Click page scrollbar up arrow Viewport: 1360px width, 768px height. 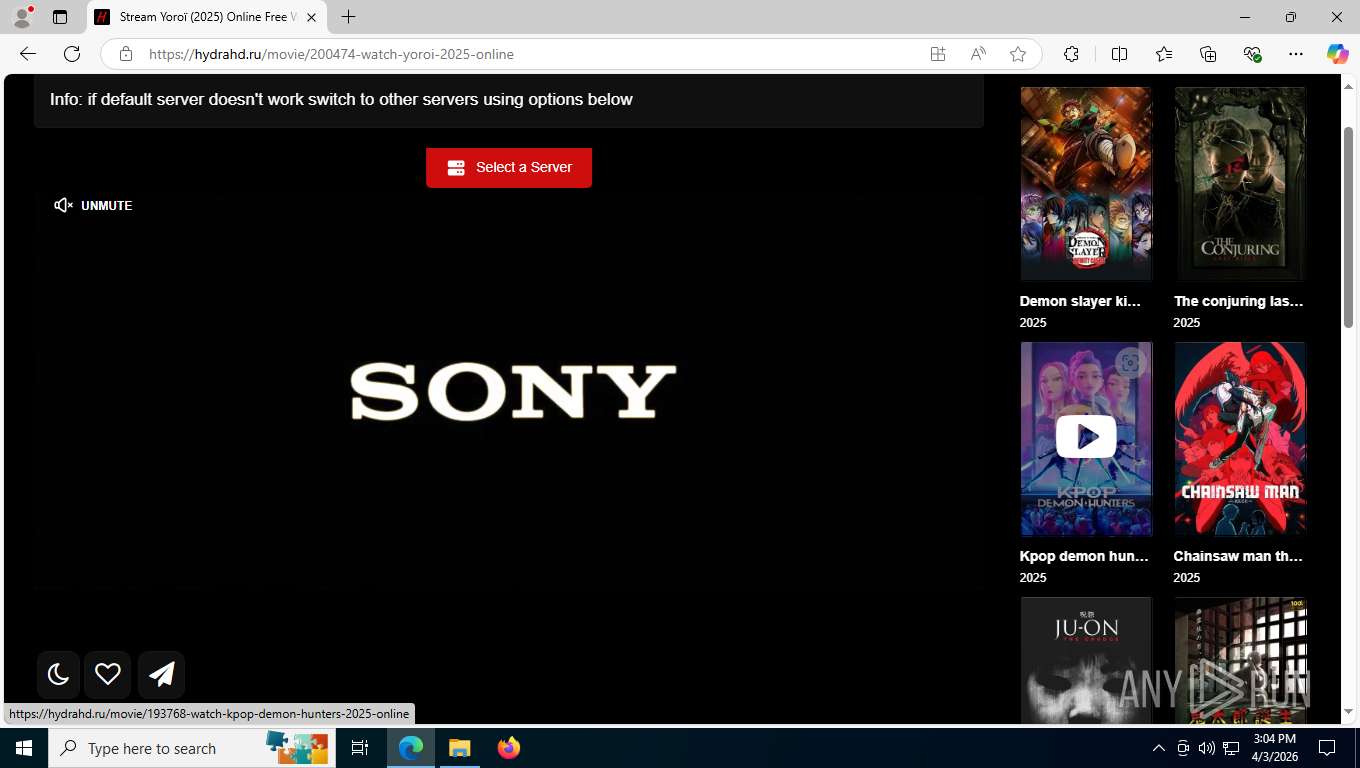pyautogui.click(x=1348, y=85)
